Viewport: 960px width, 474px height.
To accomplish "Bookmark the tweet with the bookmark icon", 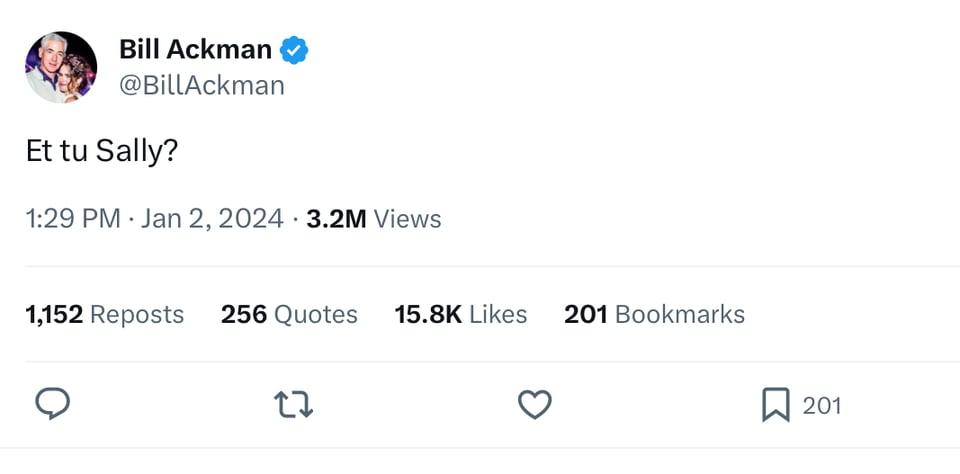I will 776,404.
